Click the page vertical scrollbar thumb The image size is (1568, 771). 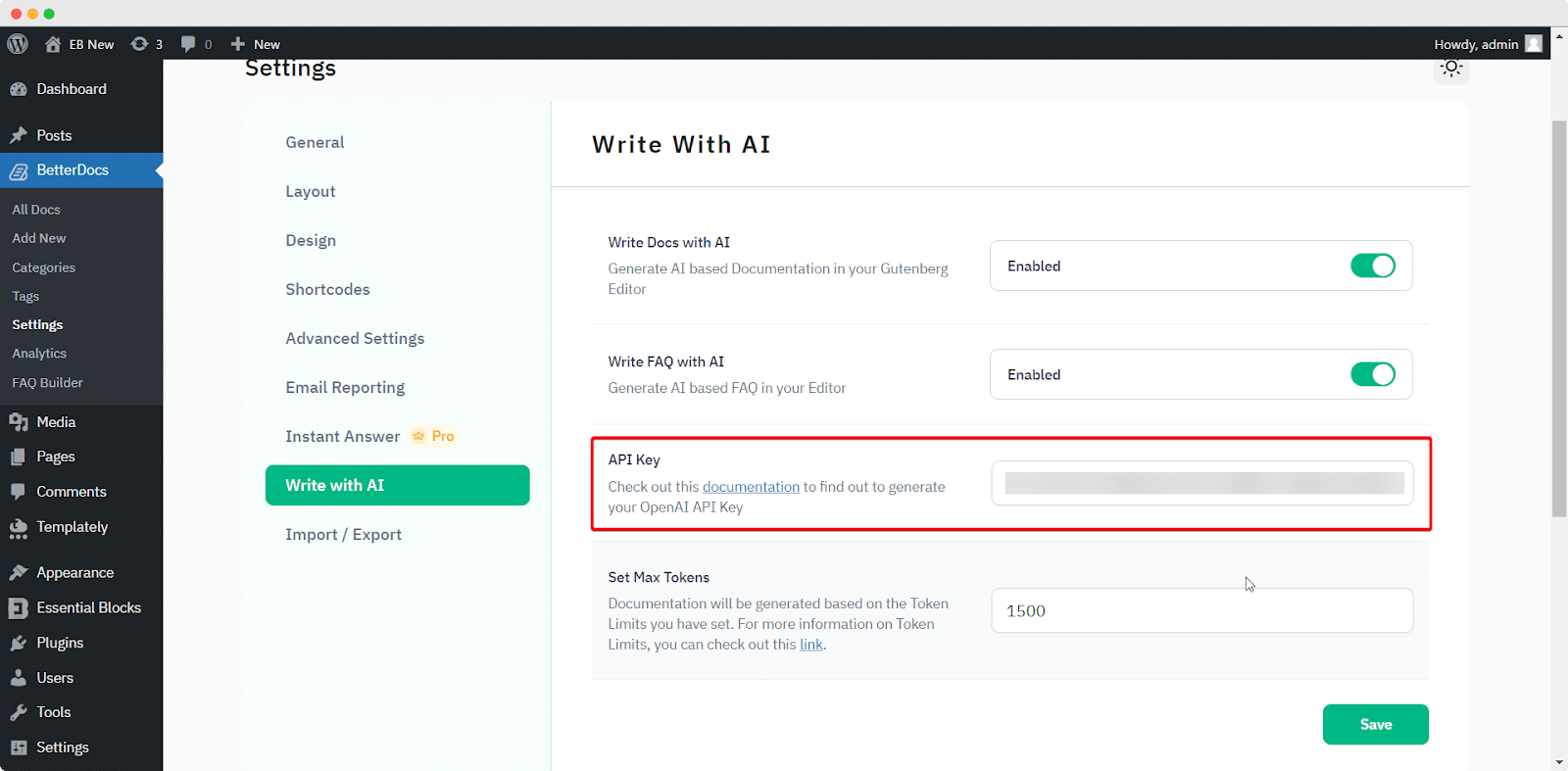pyautogui.click(x=1559, y=318)
